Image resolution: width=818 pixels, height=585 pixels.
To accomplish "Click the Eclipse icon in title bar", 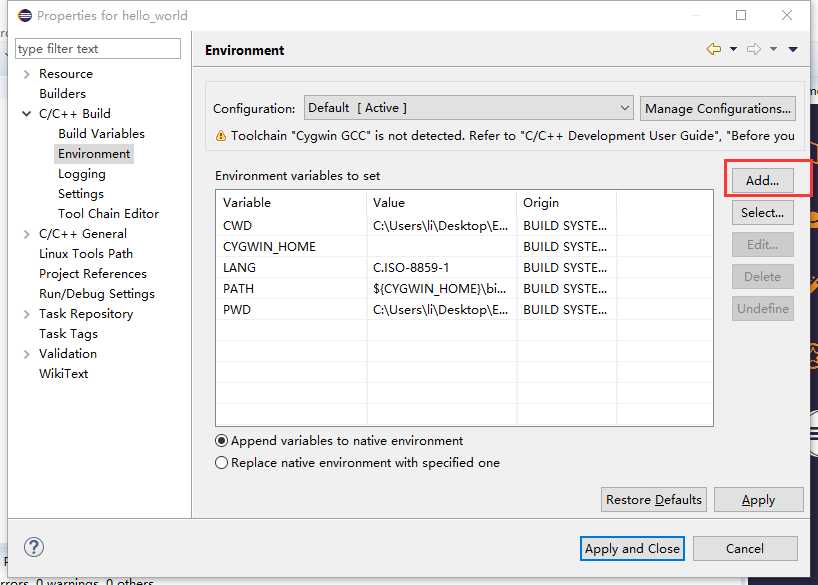I will 25,15.
